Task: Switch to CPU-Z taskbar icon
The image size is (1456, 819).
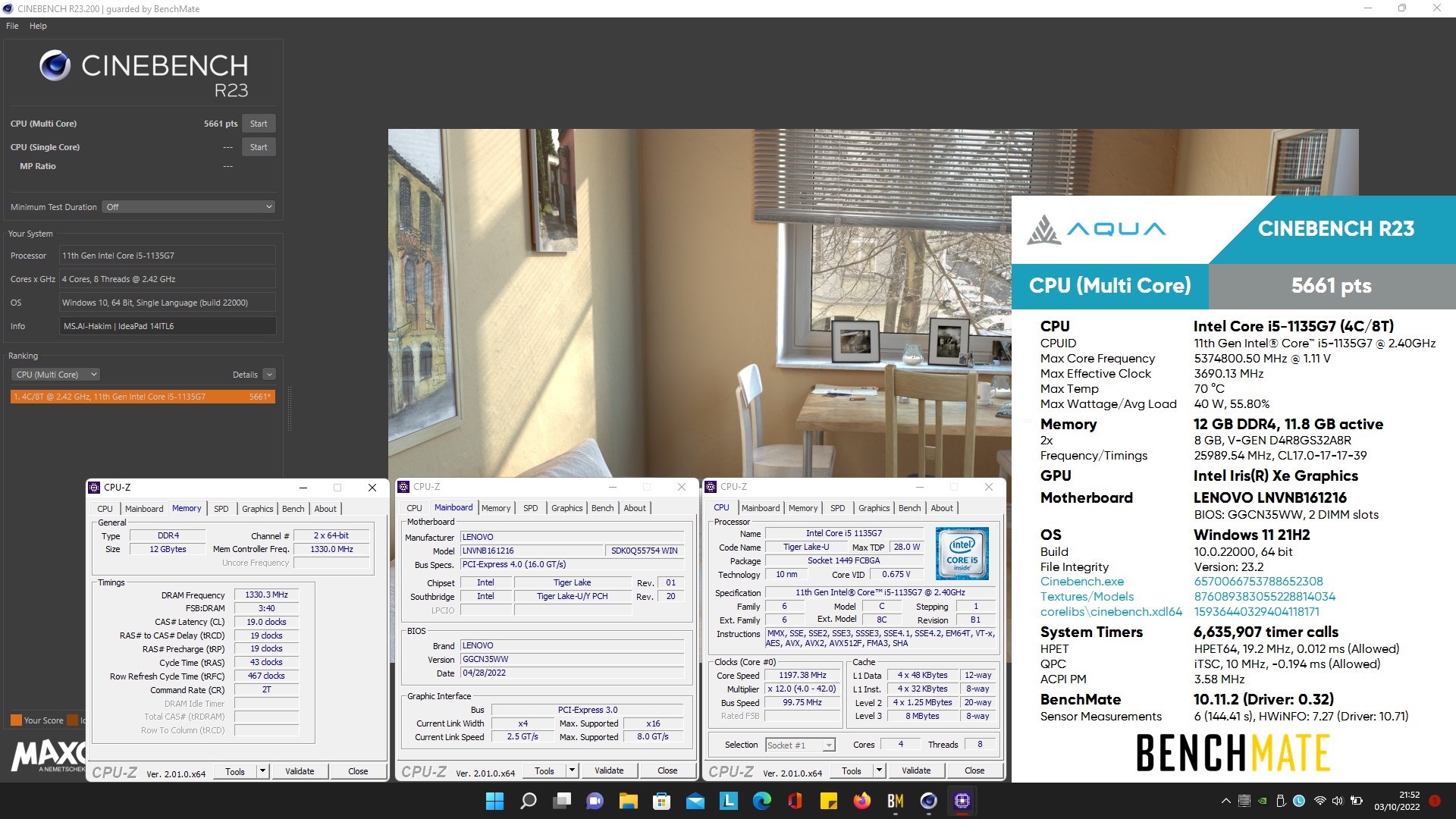Action: tap(962, 801)
